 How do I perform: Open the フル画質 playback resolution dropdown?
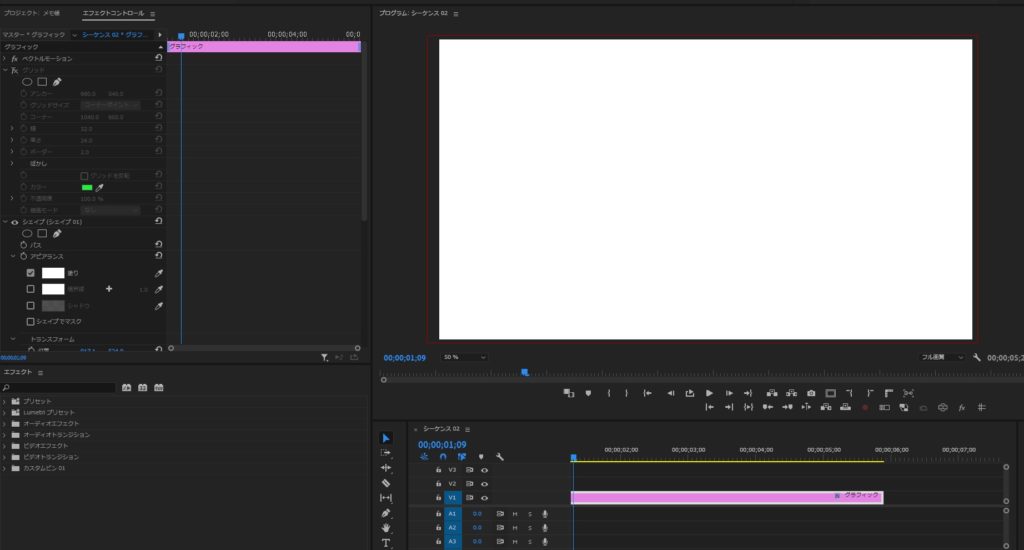(x=941, y=357)
